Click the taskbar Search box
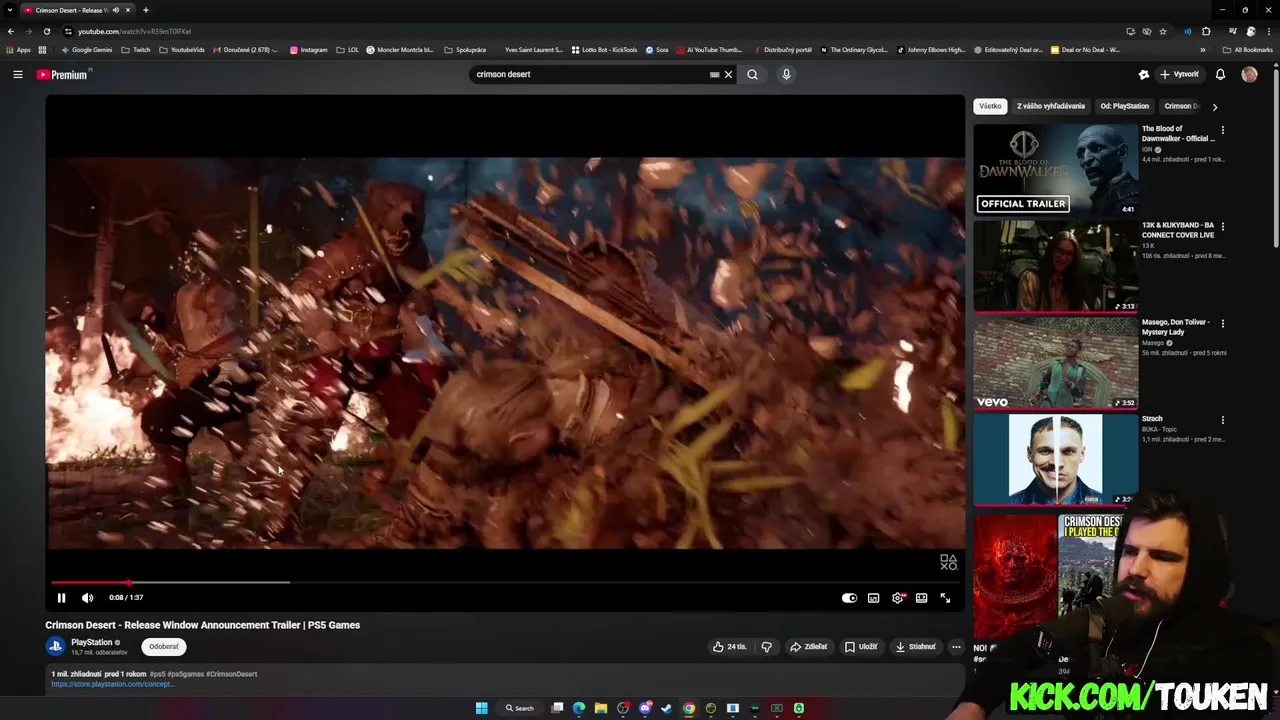Screen dimensions: 1280x720 coord(519,708)
